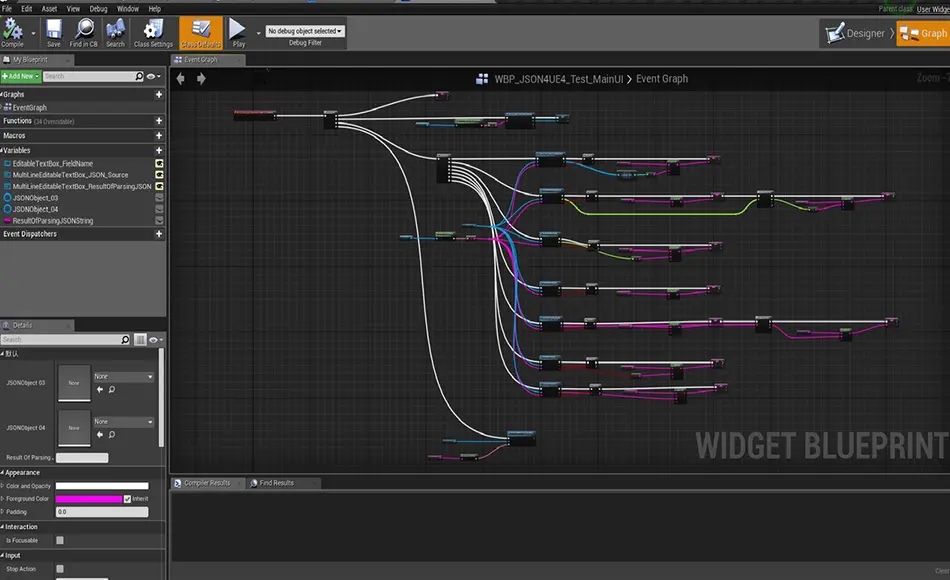Viewport: 950px width, 580px height.
Task: Click the Find in CB icon
Action: pyautogui.click(x=84, y=30)
